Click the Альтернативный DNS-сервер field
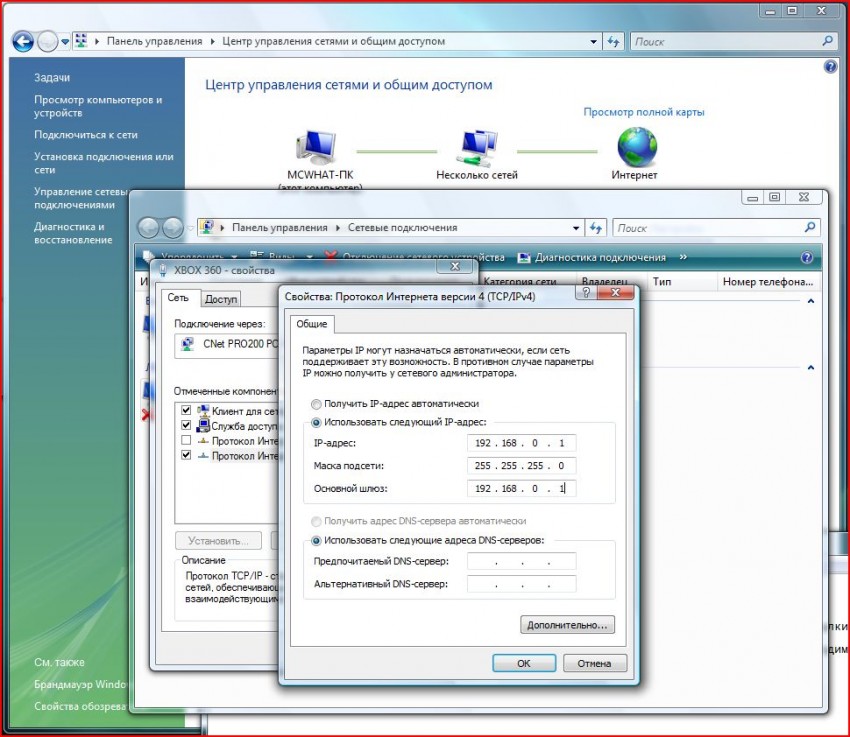 (521, 584)
